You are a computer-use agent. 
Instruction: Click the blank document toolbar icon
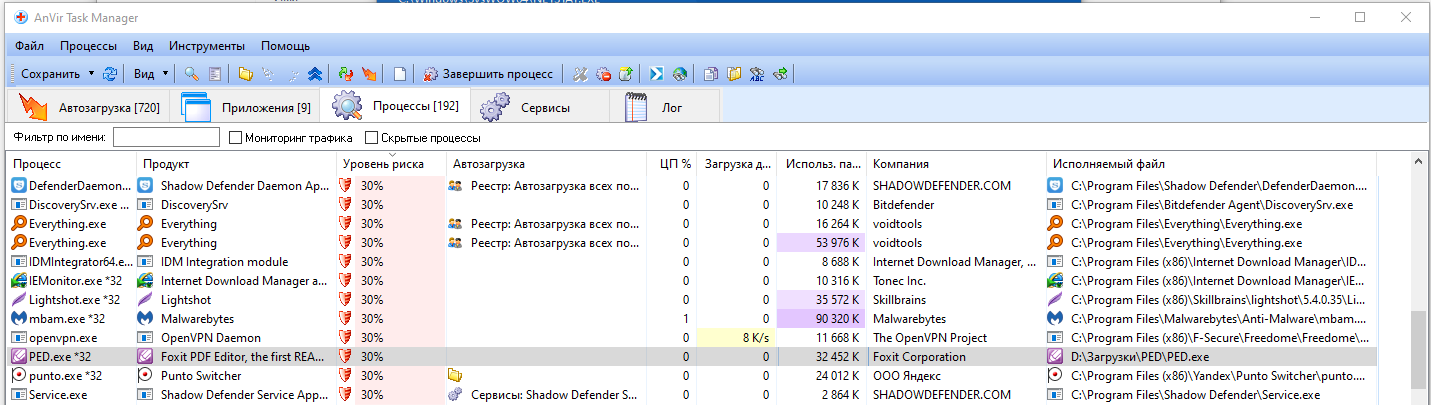point(399,74)
